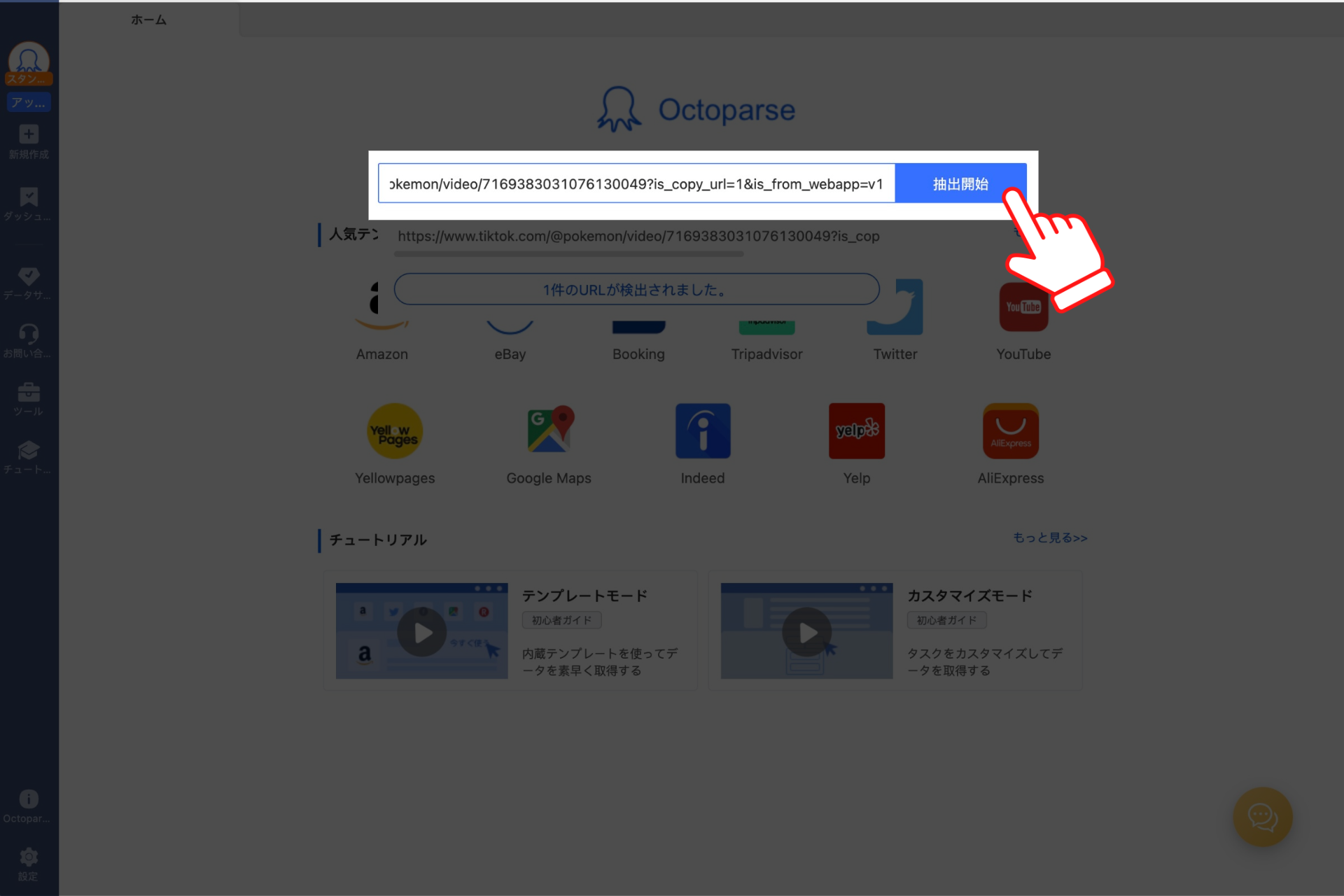Click the TikTok URL input field
The image size is (1344, 896).
tap(636, 183)
